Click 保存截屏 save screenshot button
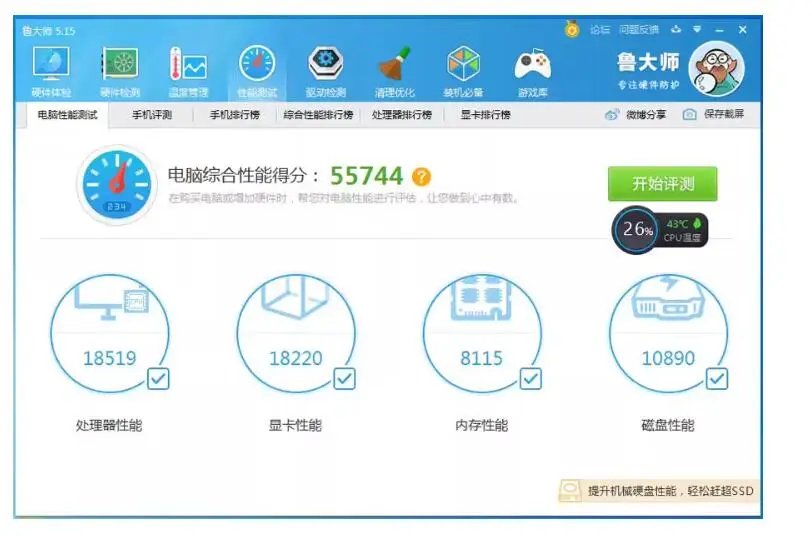This screenshot has height=536, width=812. (x=714, y=115)
